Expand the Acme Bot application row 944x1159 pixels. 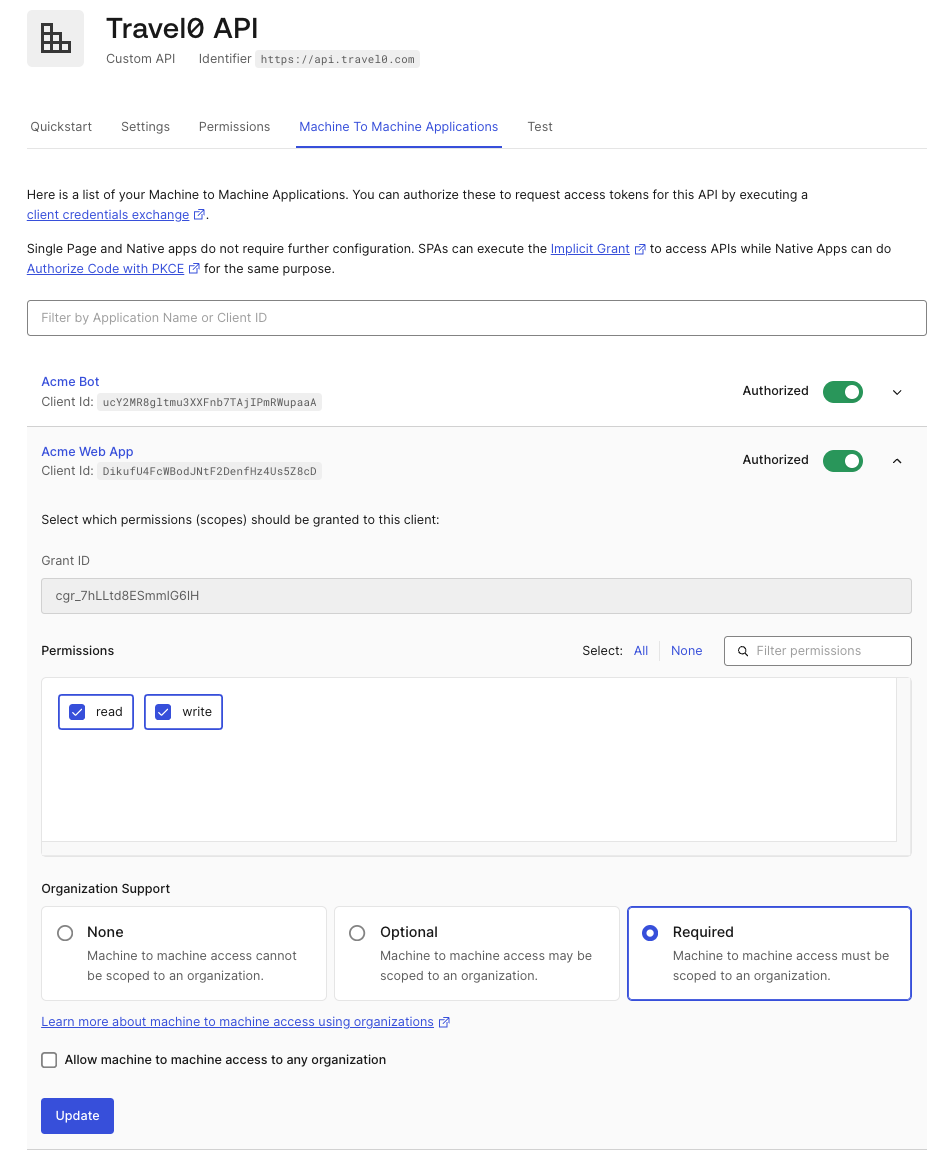tap(897, 392)
